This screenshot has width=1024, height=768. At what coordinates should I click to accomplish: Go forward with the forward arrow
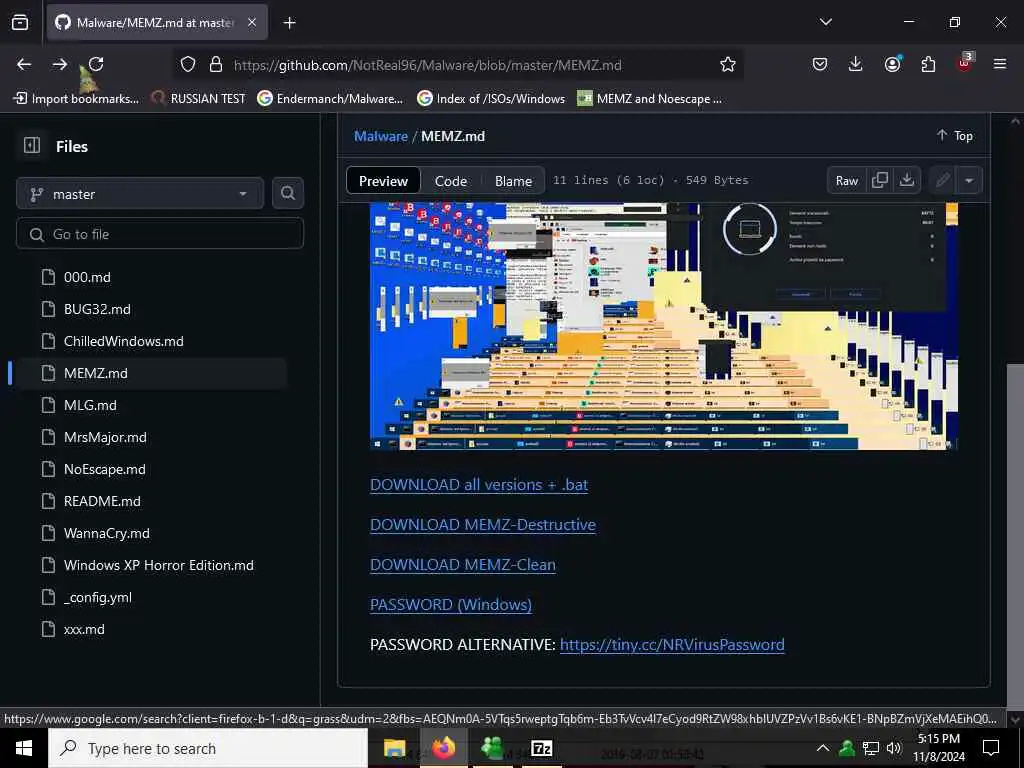tap(59, 64)
